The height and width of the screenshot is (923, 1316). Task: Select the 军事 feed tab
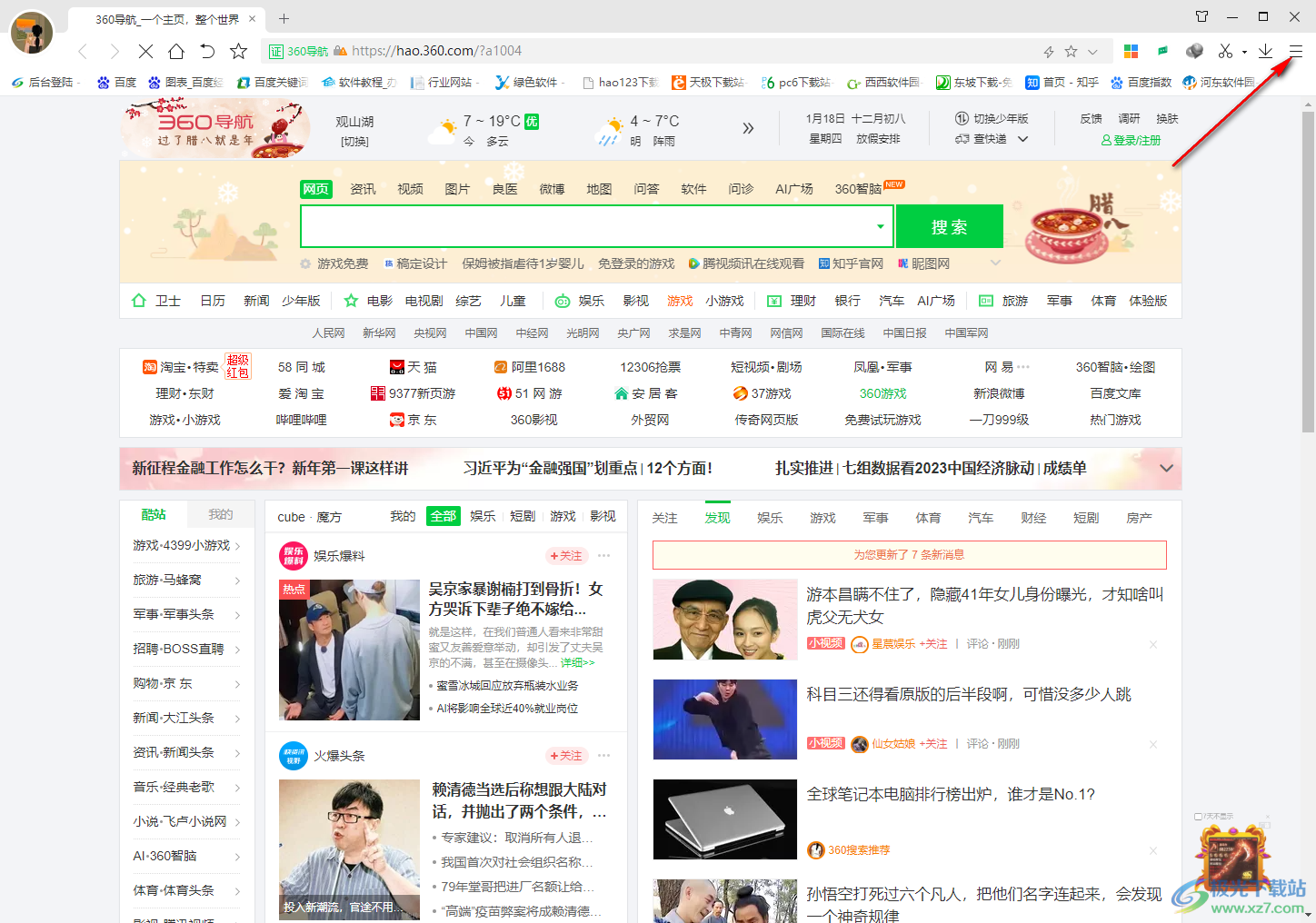point(876,518)
